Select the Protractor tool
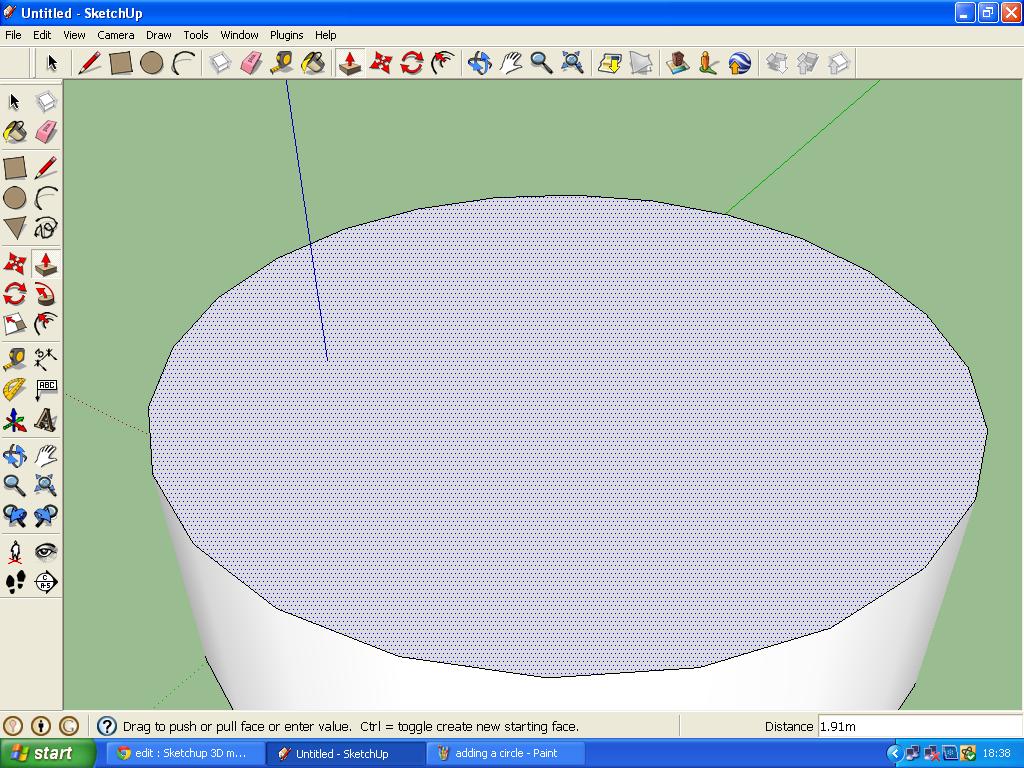 (x=15, y=390)
